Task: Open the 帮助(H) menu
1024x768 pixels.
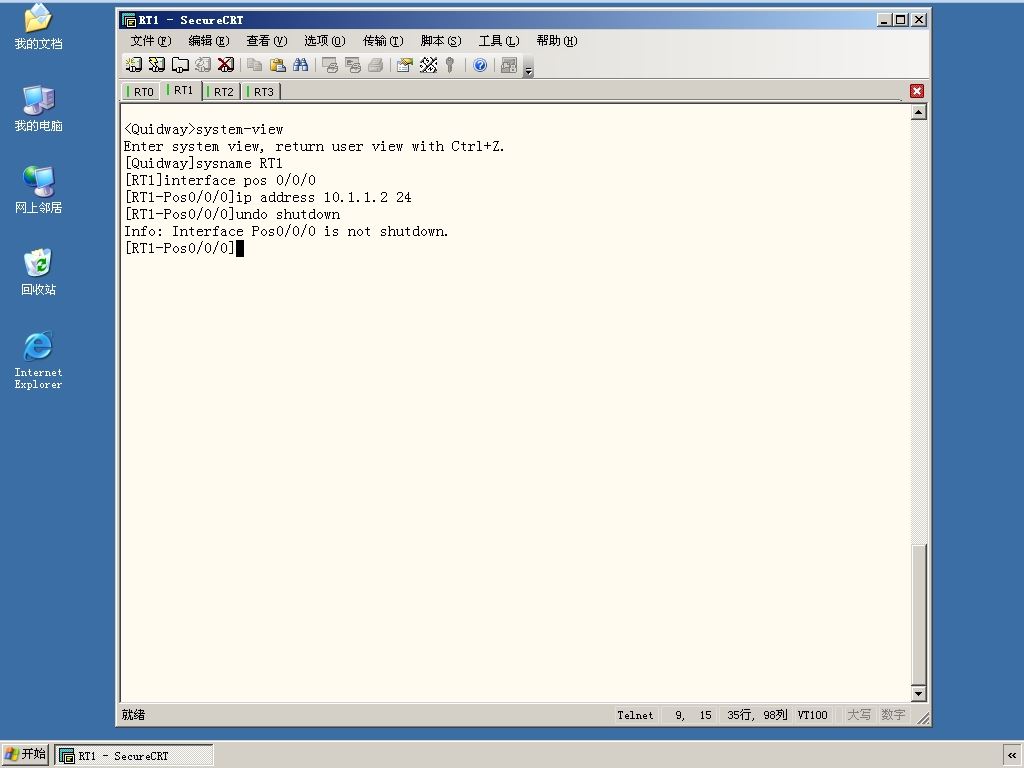Action: (x=557, y=40)
